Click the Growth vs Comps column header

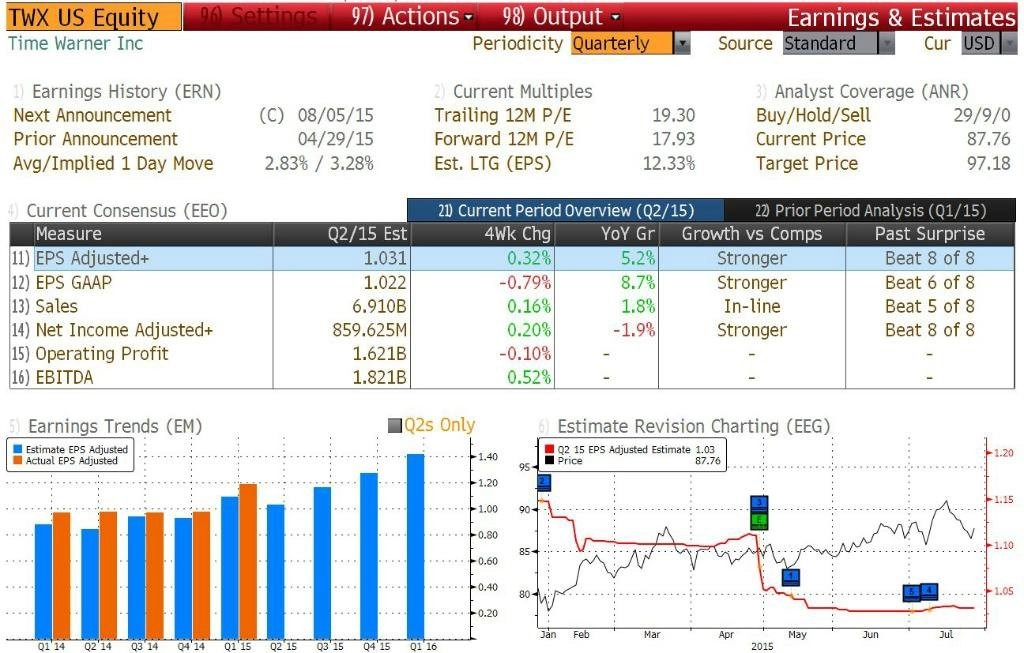752,234
